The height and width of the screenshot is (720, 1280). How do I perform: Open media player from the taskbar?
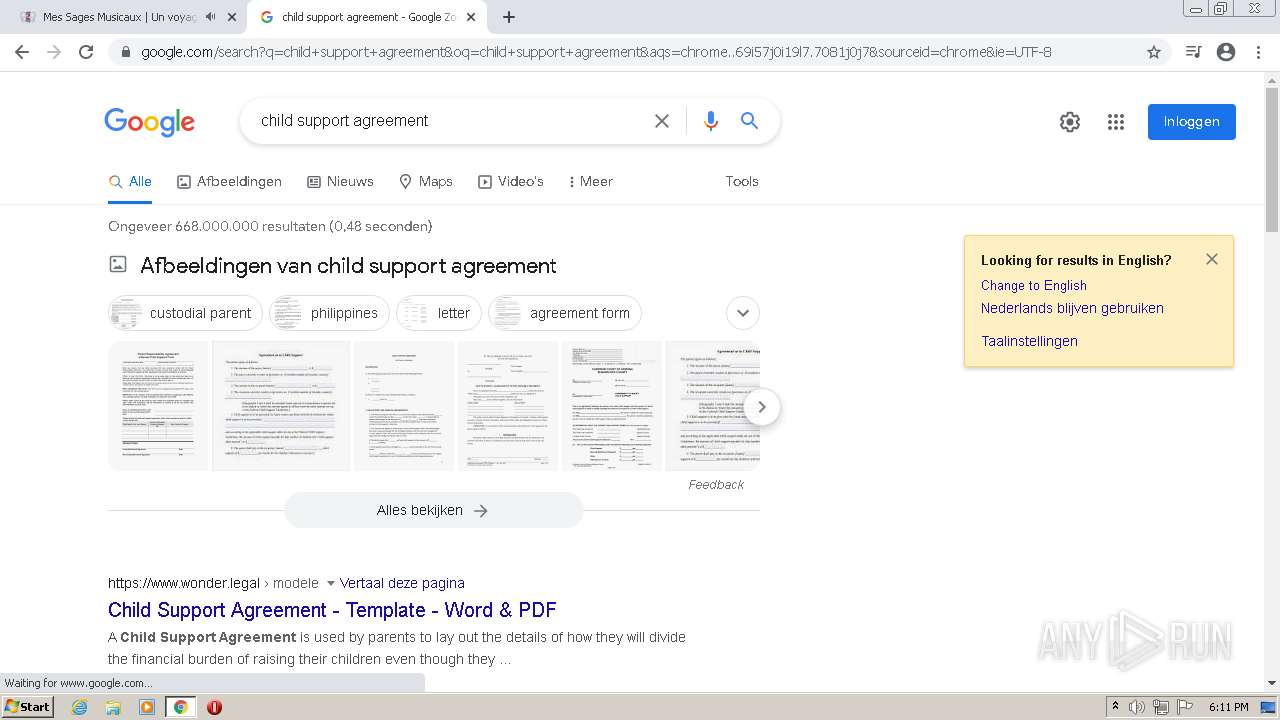pos(147,707)
